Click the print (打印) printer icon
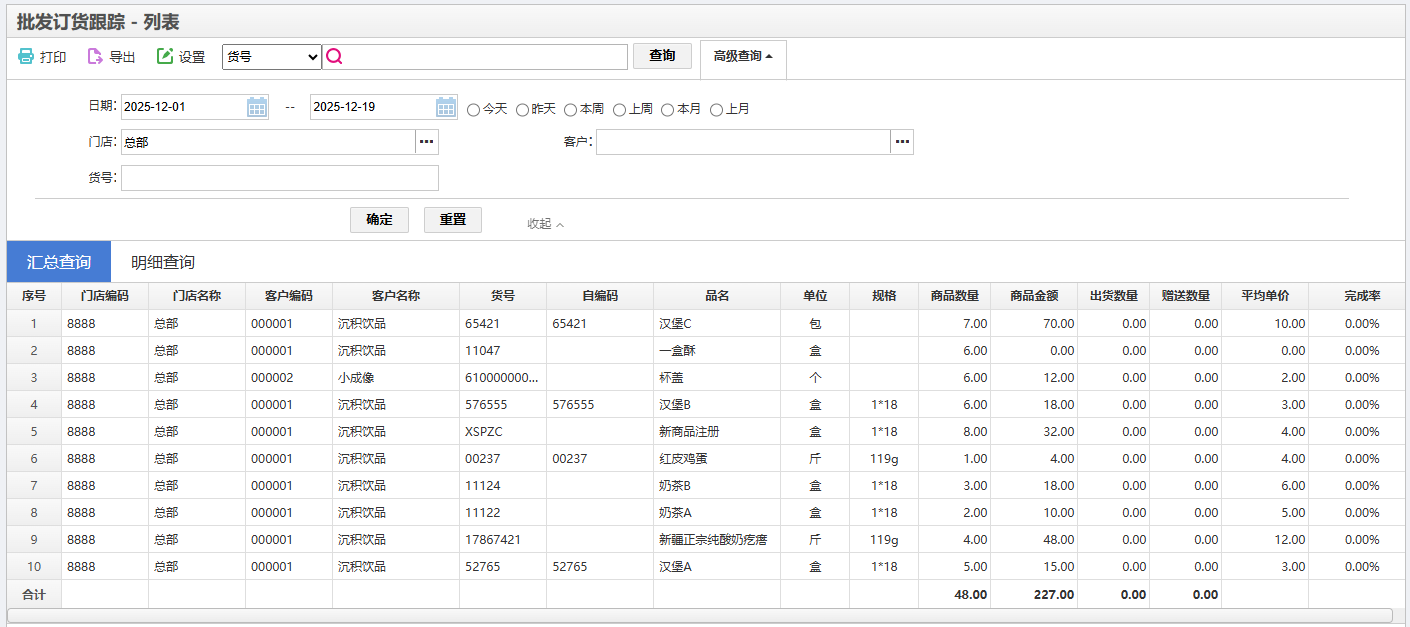This screenshot has height=627, width=1410. 26,57
